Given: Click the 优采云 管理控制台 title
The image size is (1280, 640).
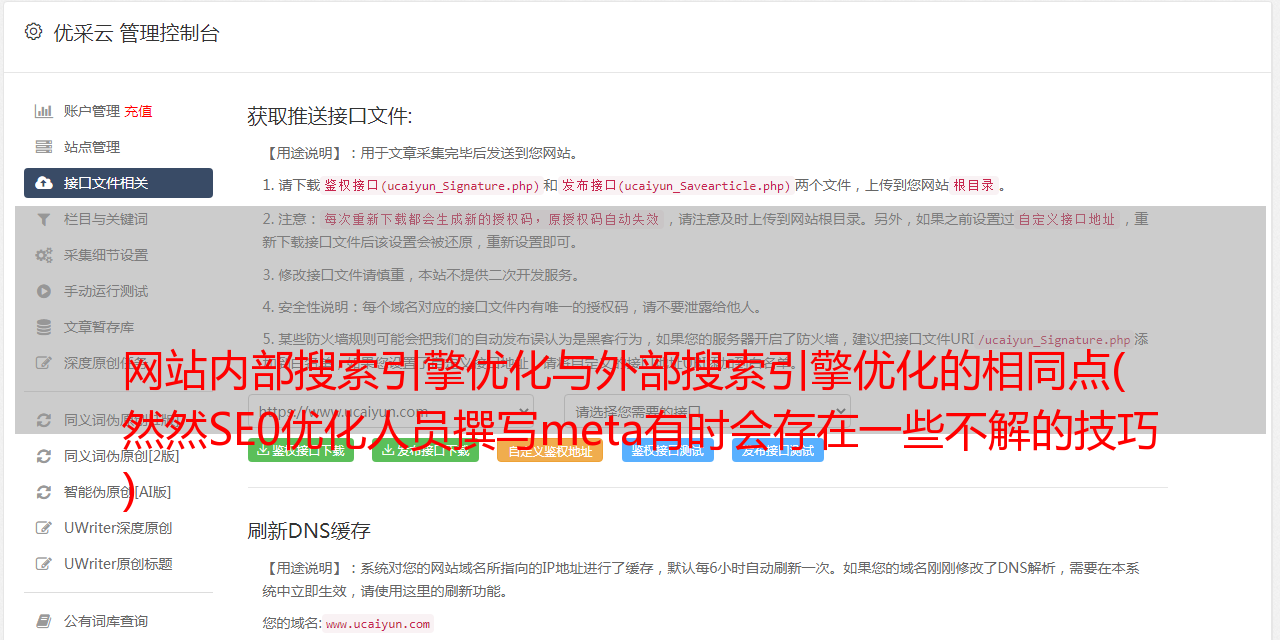Looking at the screenshot, I should click(x=136, y=33).
